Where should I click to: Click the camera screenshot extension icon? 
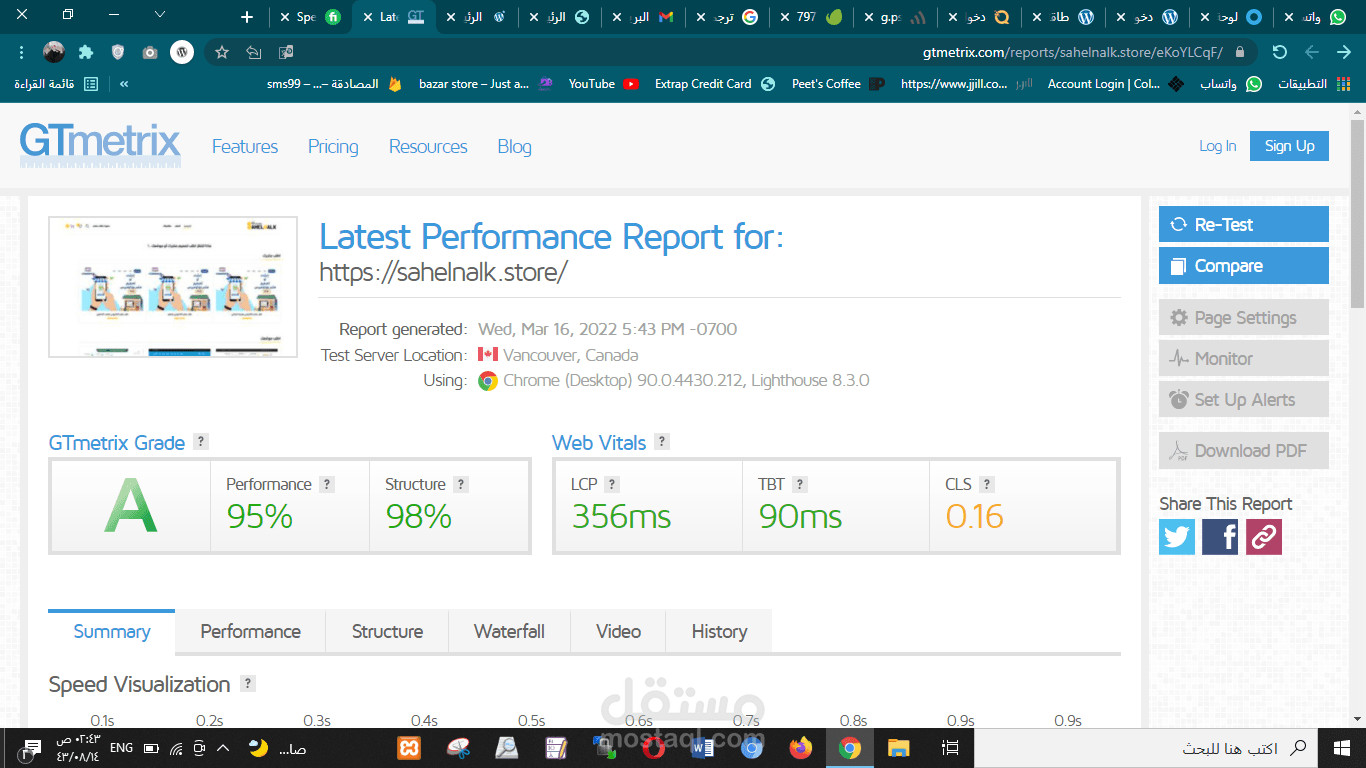point(150,52)
